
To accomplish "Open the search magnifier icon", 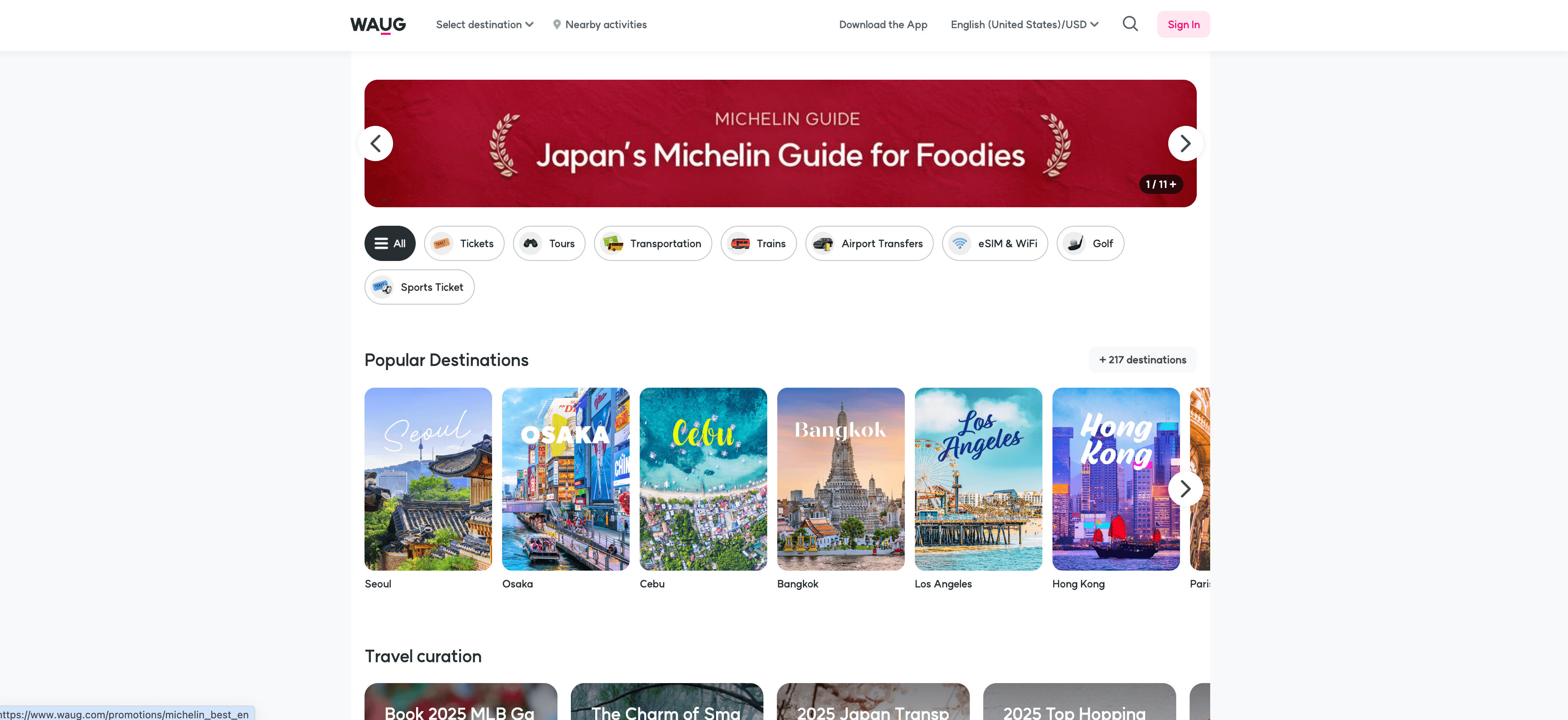I will coord(1130,24).
